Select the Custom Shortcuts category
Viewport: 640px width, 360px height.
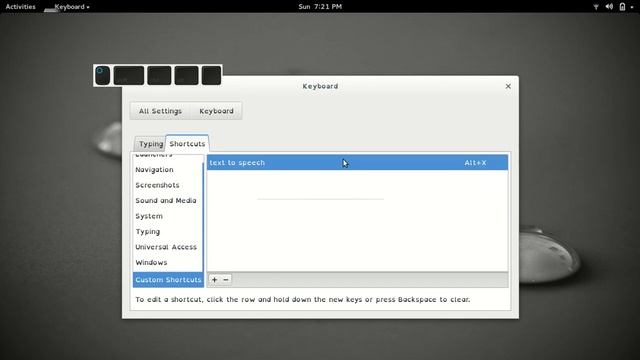click(168, 280)
